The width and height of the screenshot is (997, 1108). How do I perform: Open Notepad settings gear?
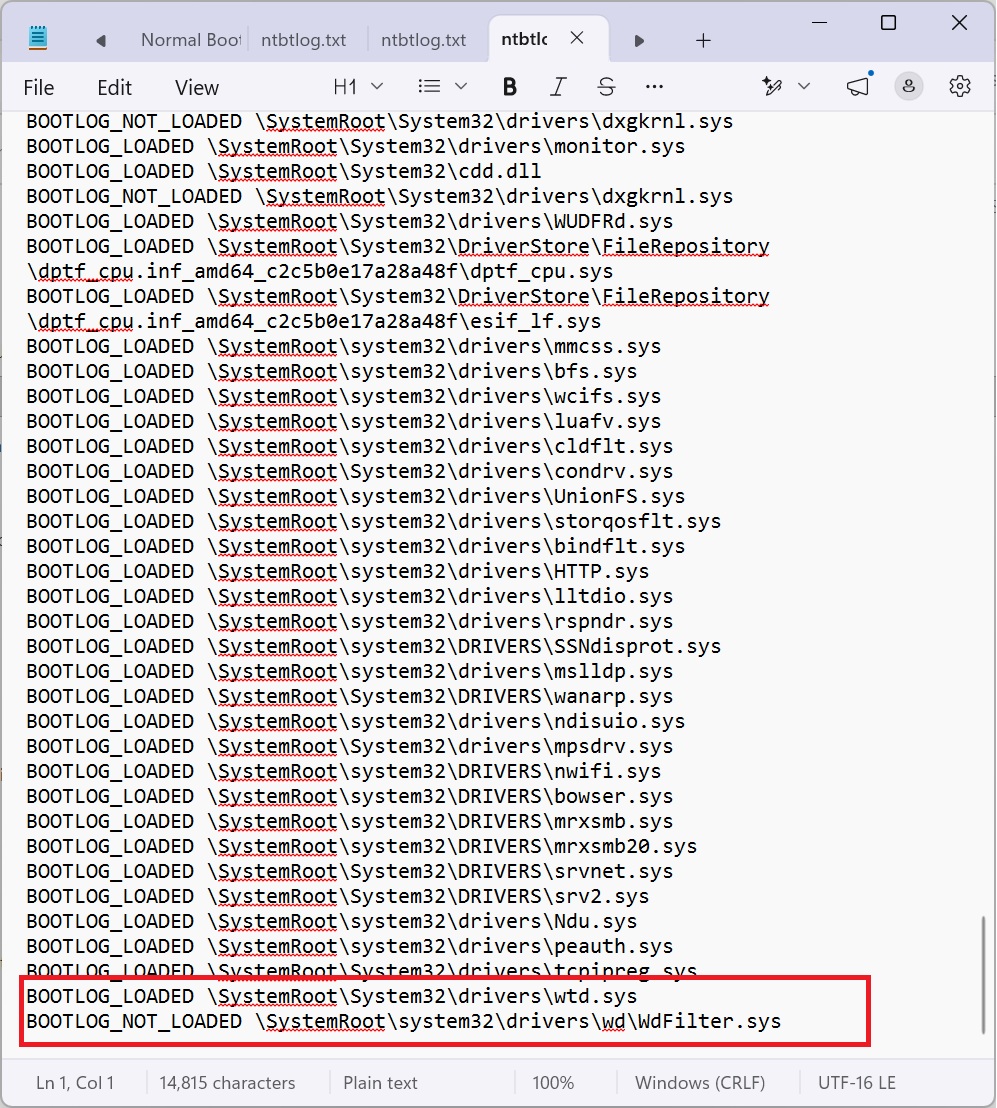(960, 86)
